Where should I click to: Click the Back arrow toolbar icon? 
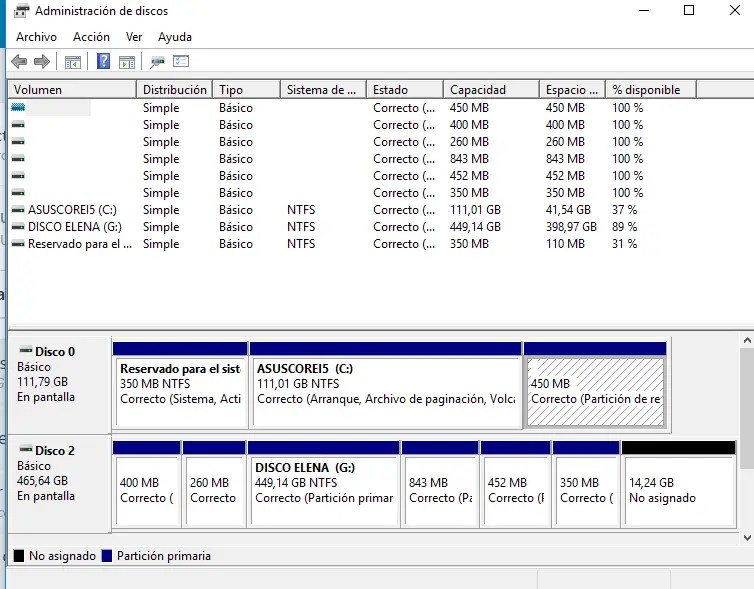click(x=19, y=62)
